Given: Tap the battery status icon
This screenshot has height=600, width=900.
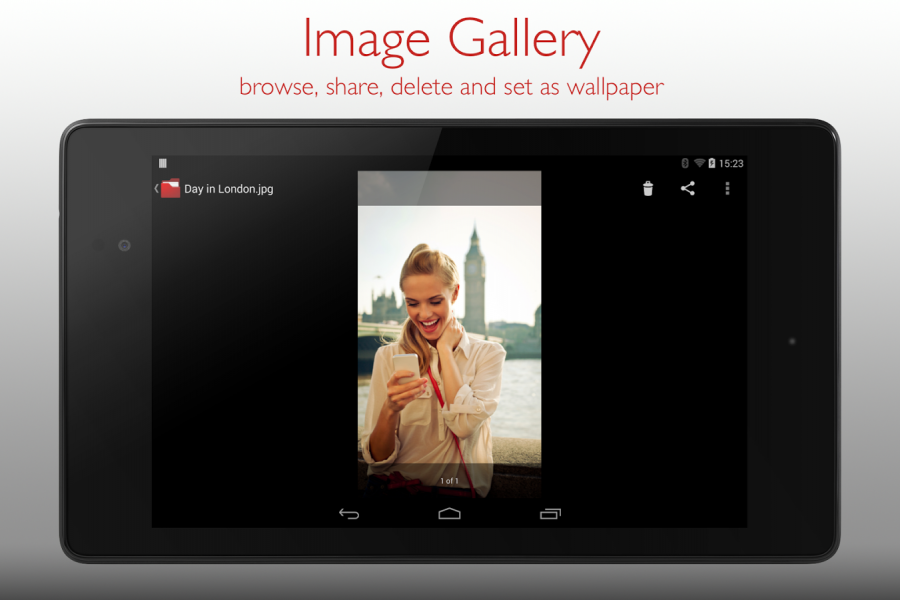Looking at the screenshot, I should [x=712, y=163].
